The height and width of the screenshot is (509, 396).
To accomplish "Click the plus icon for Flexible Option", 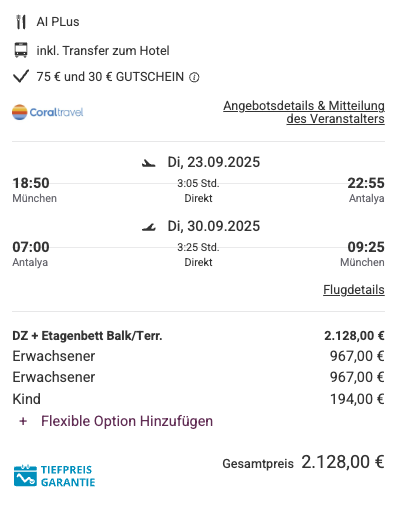I will pyautogui.click(x=23, y=421).
